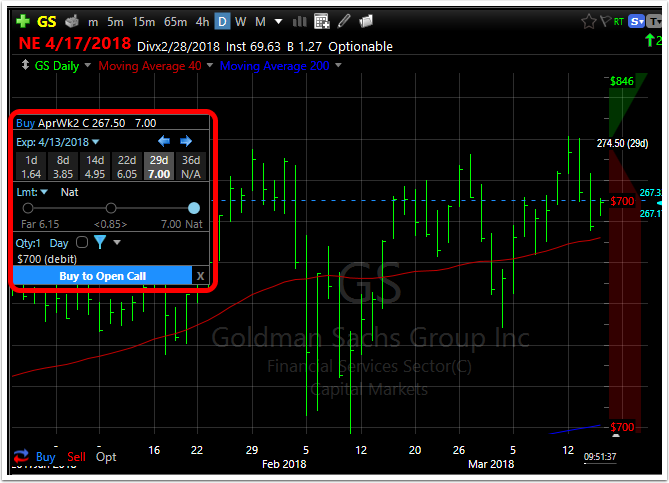Select the 1d 1.64 expiration
Viewport: 669px width, 483px height.
[x=31, y=167]
